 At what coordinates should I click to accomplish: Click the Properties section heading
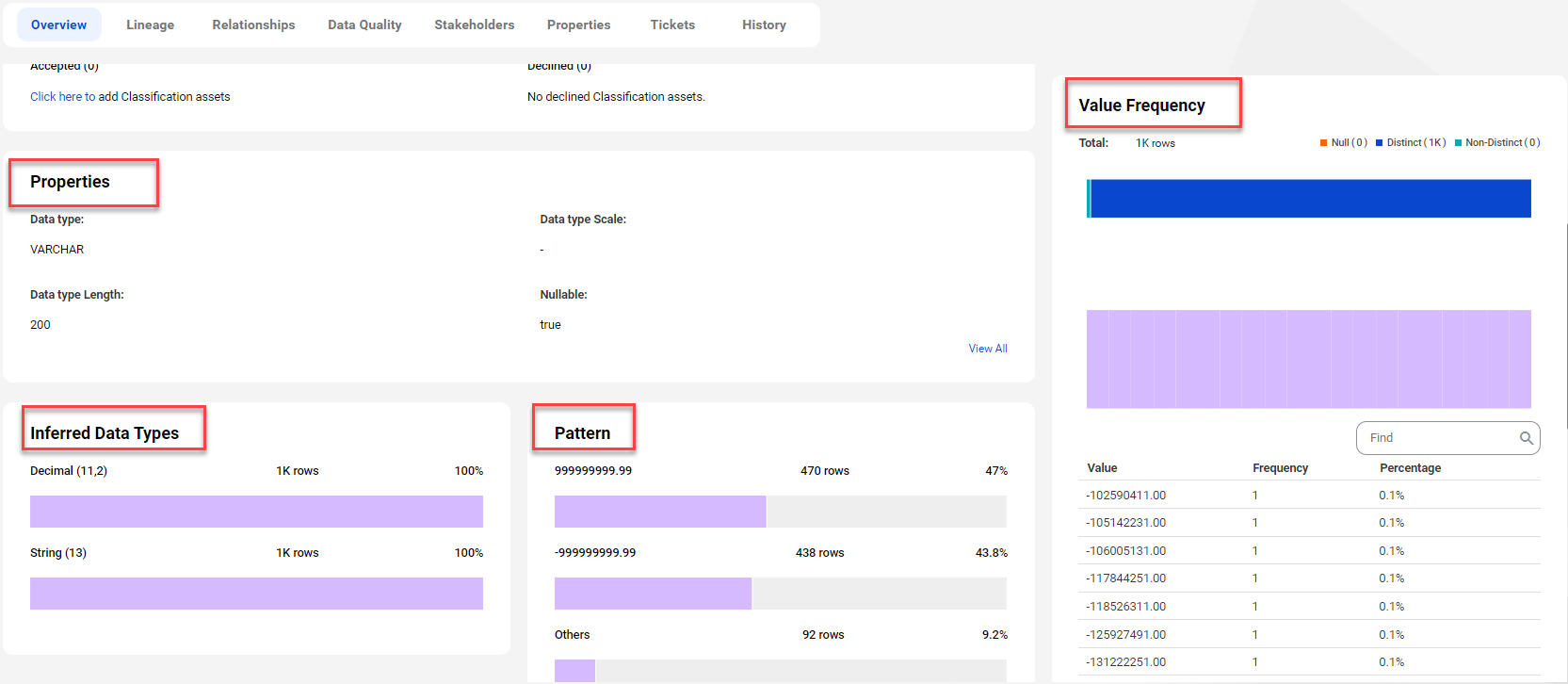click(70, 182)
